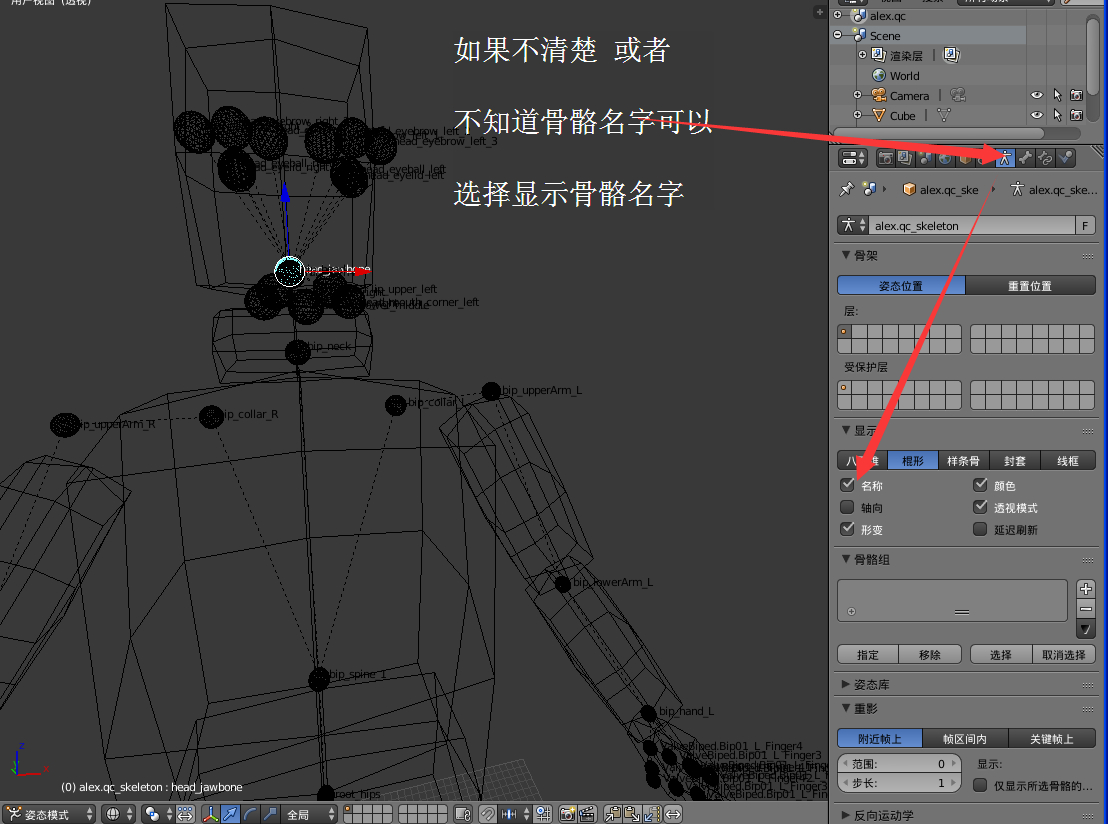Viewport: 1108px width, 824px height.
Task: Open the Object properties tab (orange cube)
Action: [x=965, y=158]
